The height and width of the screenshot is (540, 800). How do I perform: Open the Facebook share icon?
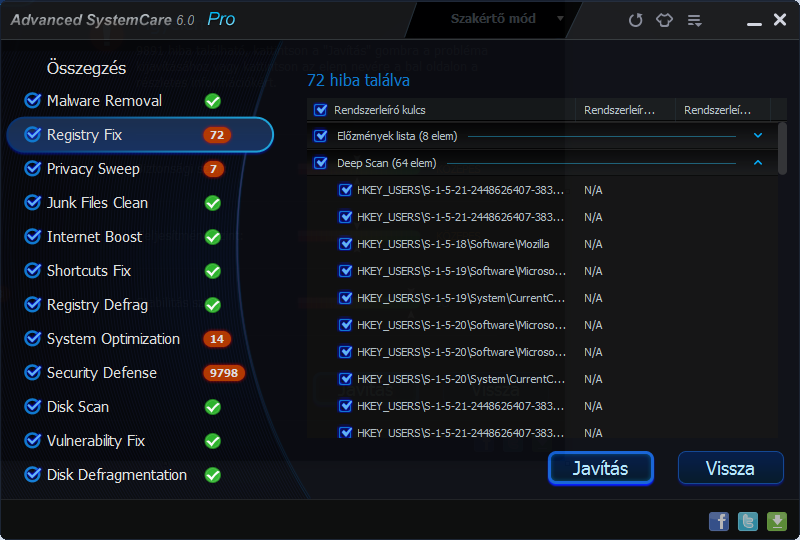tap(719, 521)
